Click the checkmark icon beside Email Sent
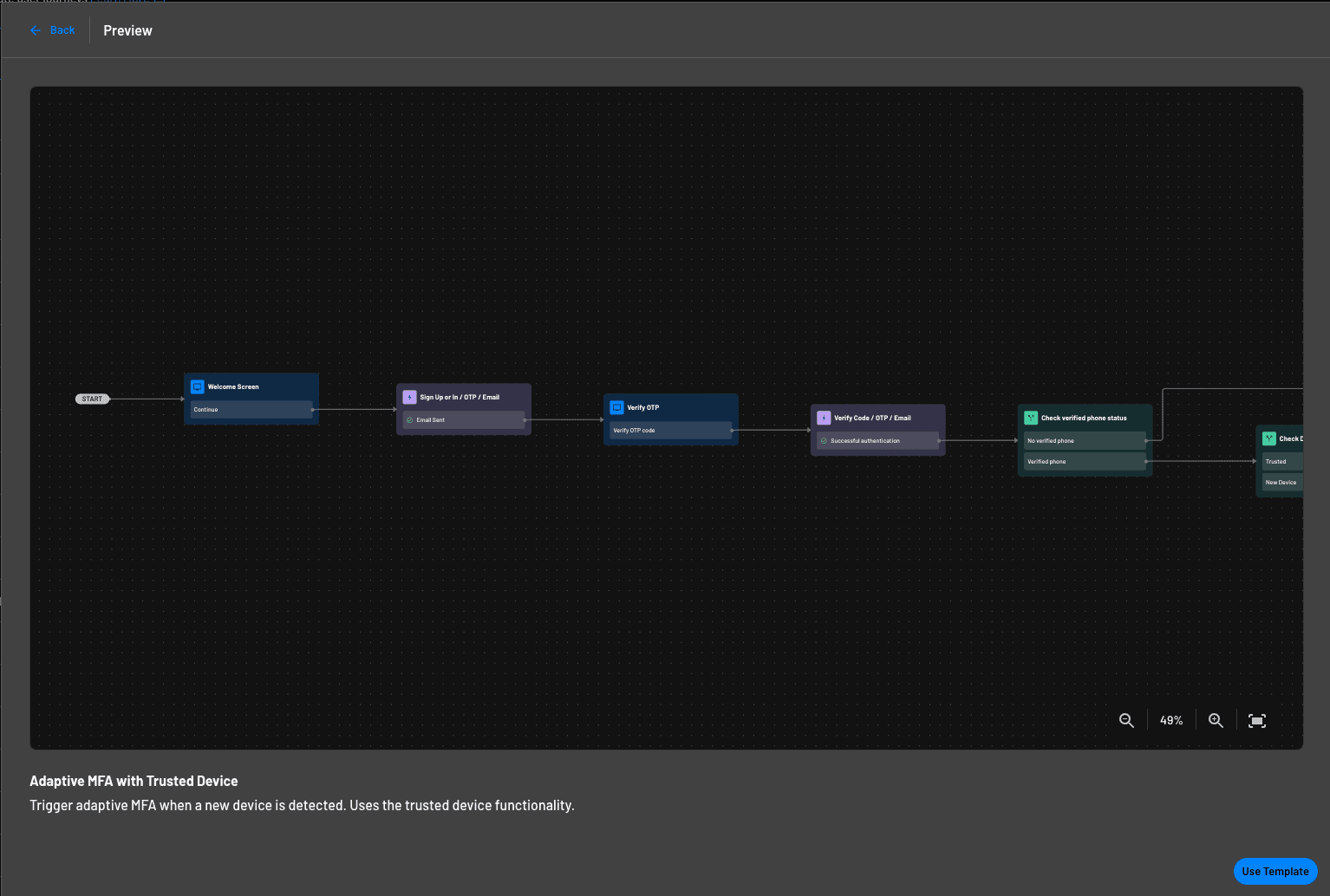 (x=411, y=419)
